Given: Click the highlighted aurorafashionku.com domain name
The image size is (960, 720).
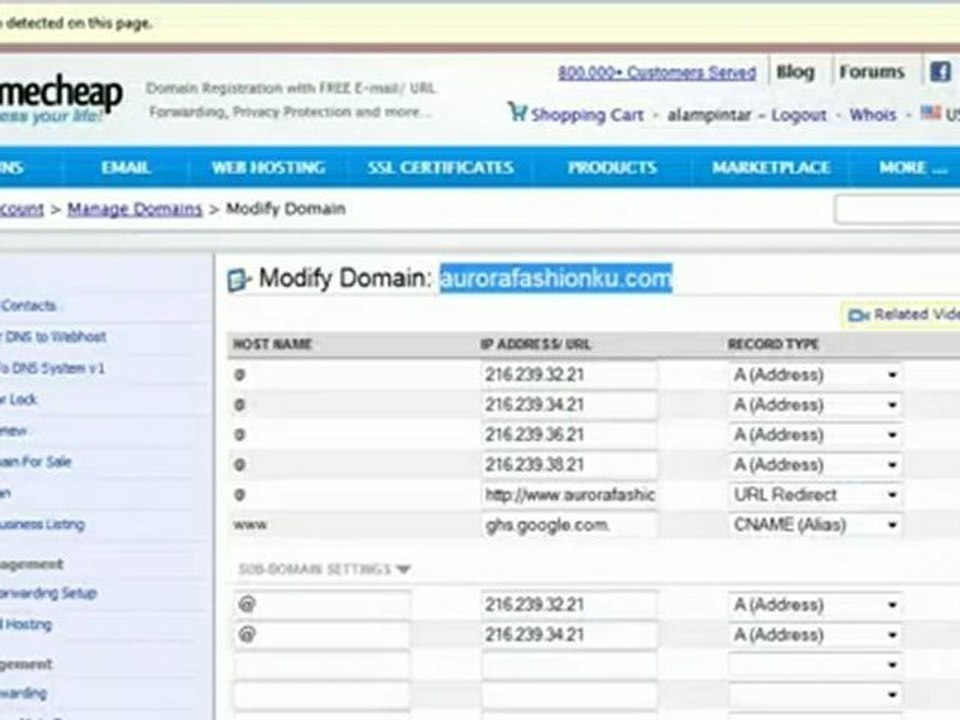Looking at the screenshot, I should (x=556, y=279).
